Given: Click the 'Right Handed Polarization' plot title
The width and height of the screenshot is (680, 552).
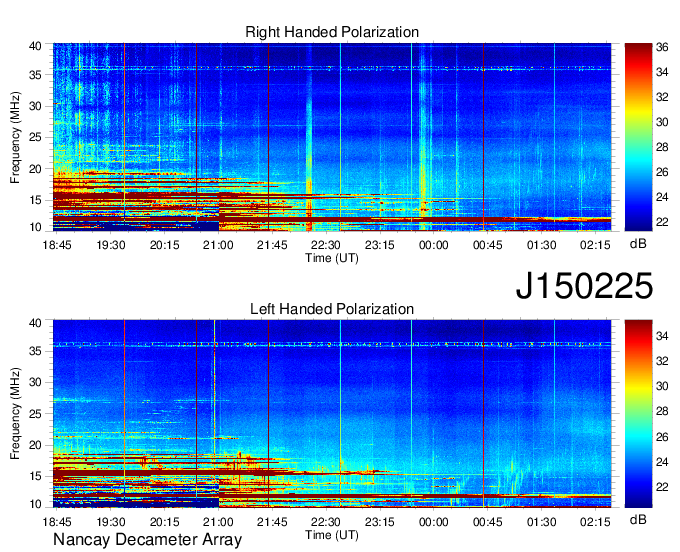Looking at the screenshot, I should [x=332, y=32].
